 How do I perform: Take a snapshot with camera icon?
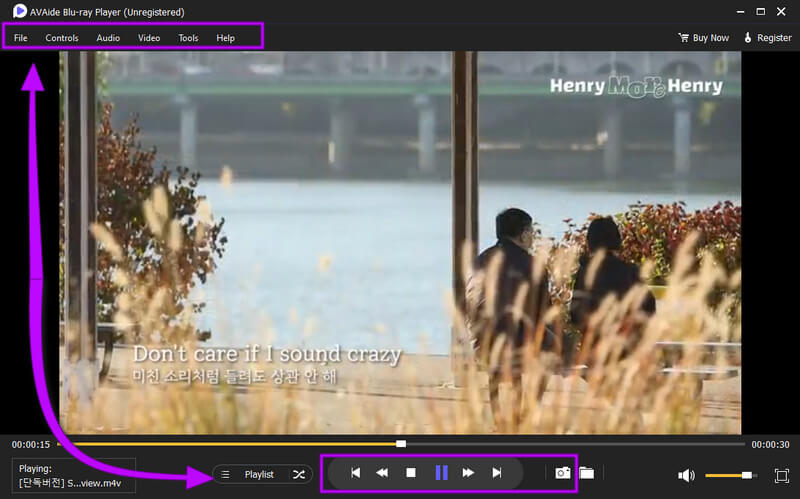563,473
